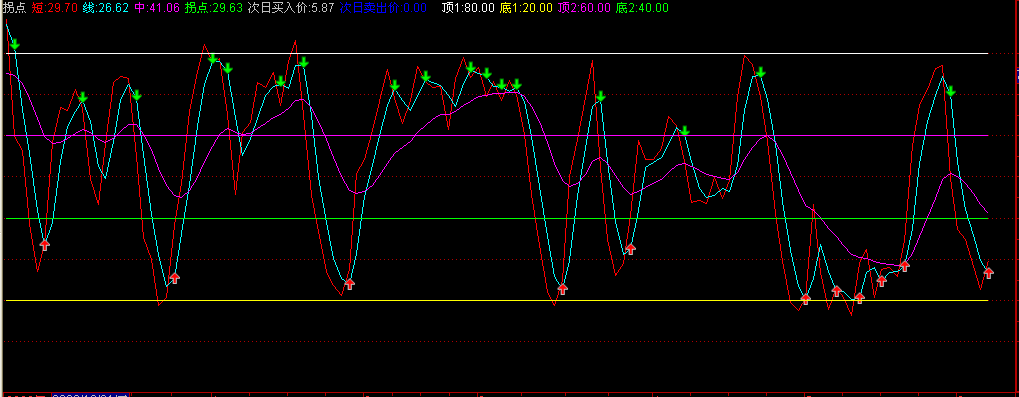This screenshot has width=1019, height=397.
Task: Select the magenta 中:41.06 value label
Action: coord(157,8)
